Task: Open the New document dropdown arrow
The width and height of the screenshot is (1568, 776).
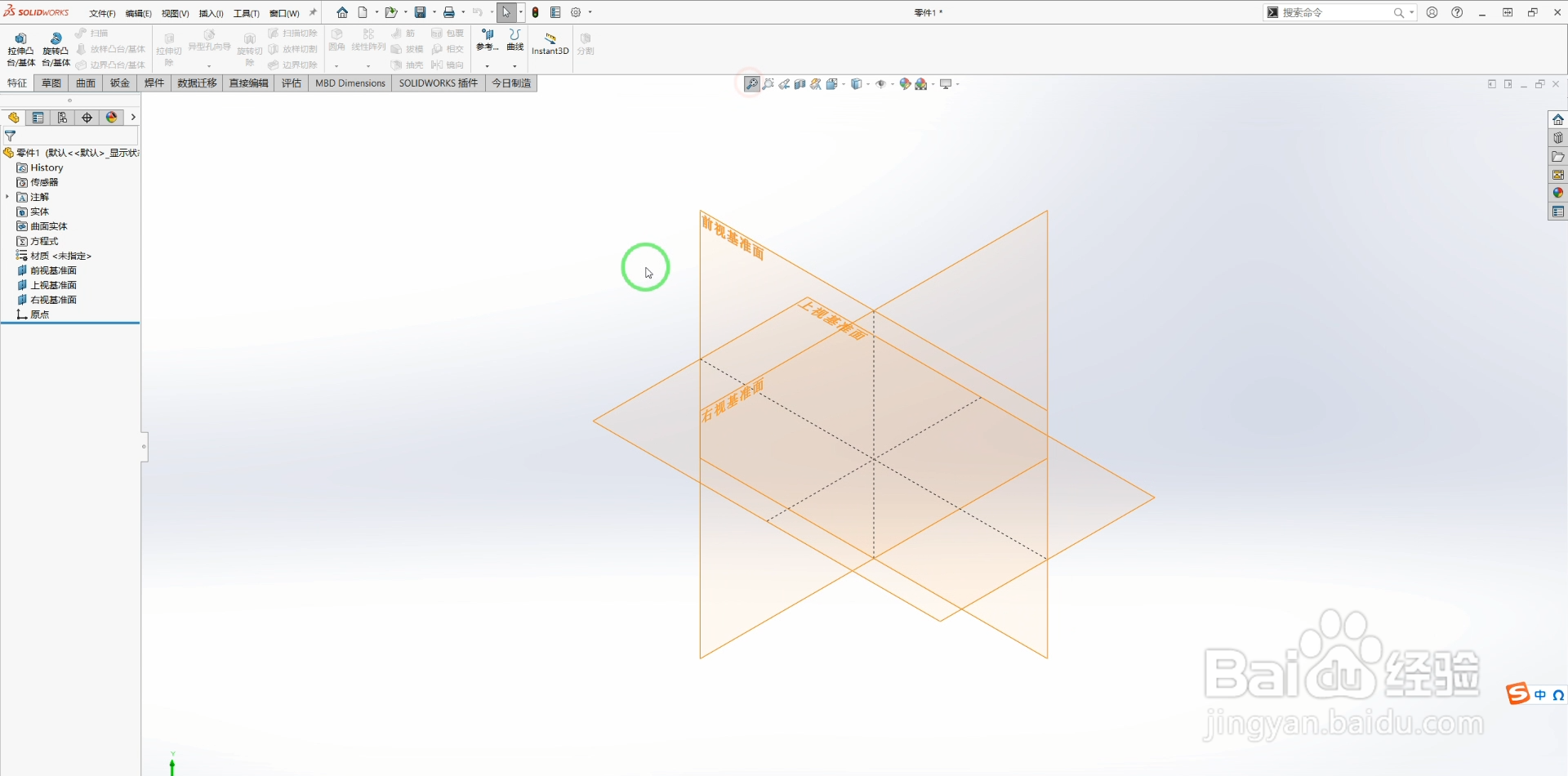Action: [376, 12]
